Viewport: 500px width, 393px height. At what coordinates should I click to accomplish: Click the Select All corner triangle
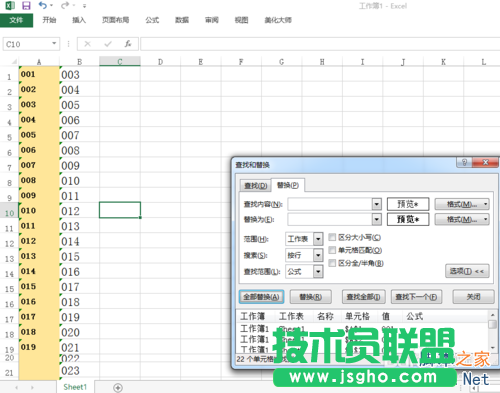pyautogui.click(x=14, y=62)
